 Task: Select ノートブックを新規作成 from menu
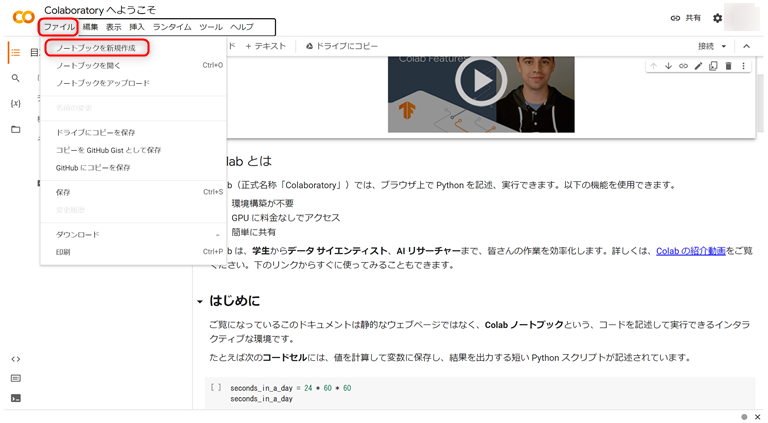click(x=96, y=47)
